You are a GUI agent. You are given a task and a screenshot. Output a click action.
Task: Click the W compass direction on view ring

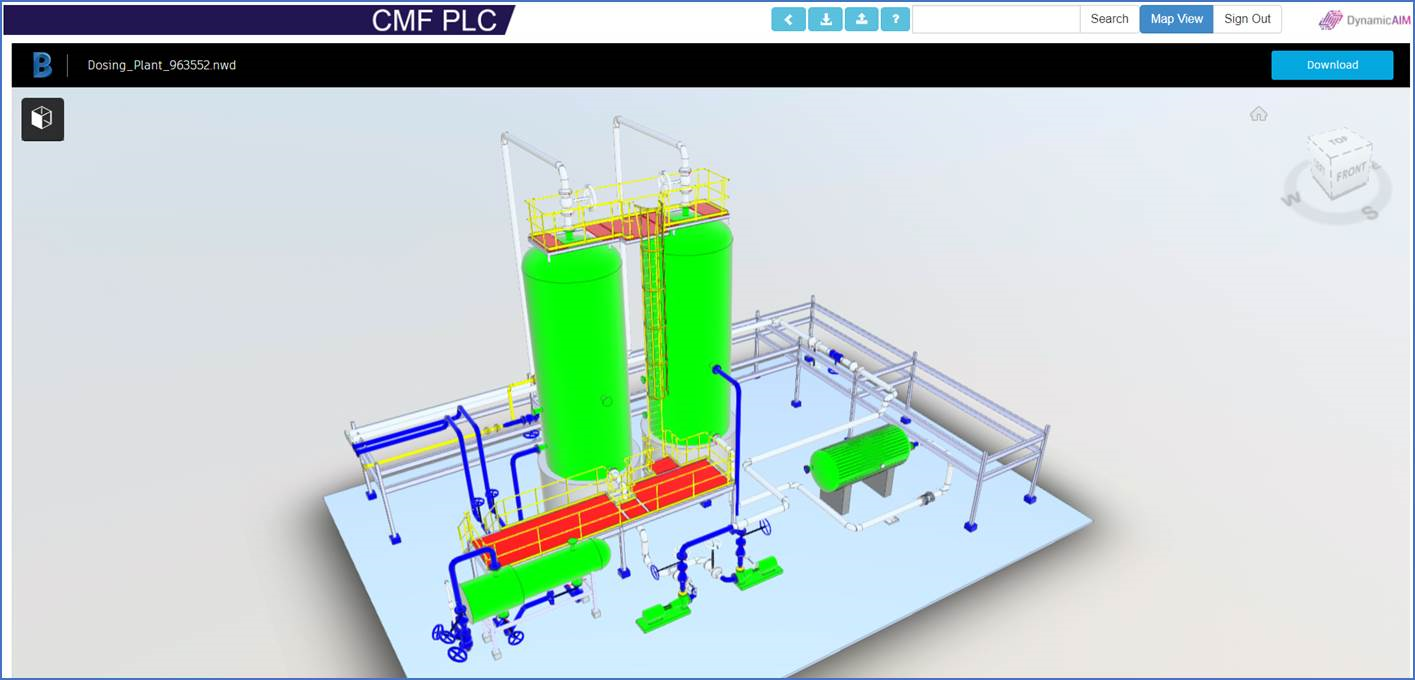(x=1291, y=200)
